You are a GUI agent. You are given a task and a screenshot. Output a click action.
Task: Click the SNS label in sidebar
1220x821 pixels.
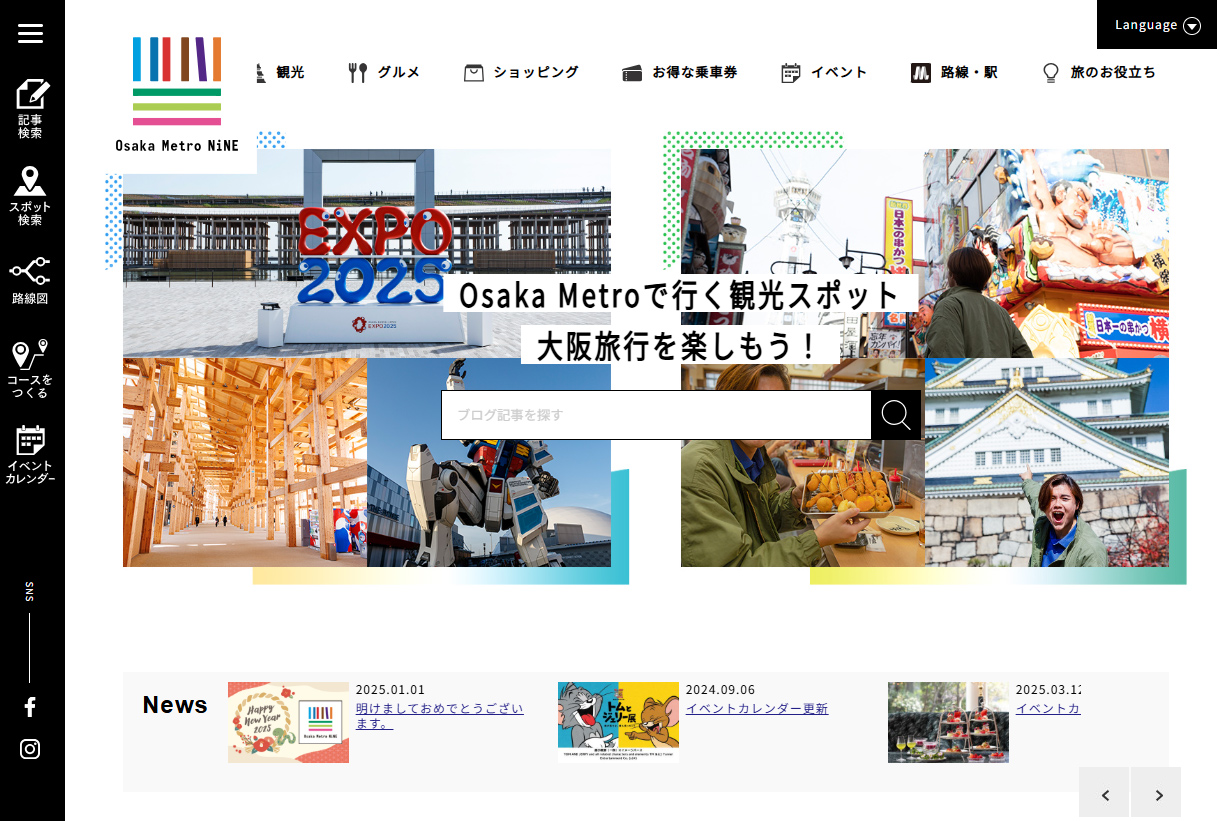click(x=30, y=590)
